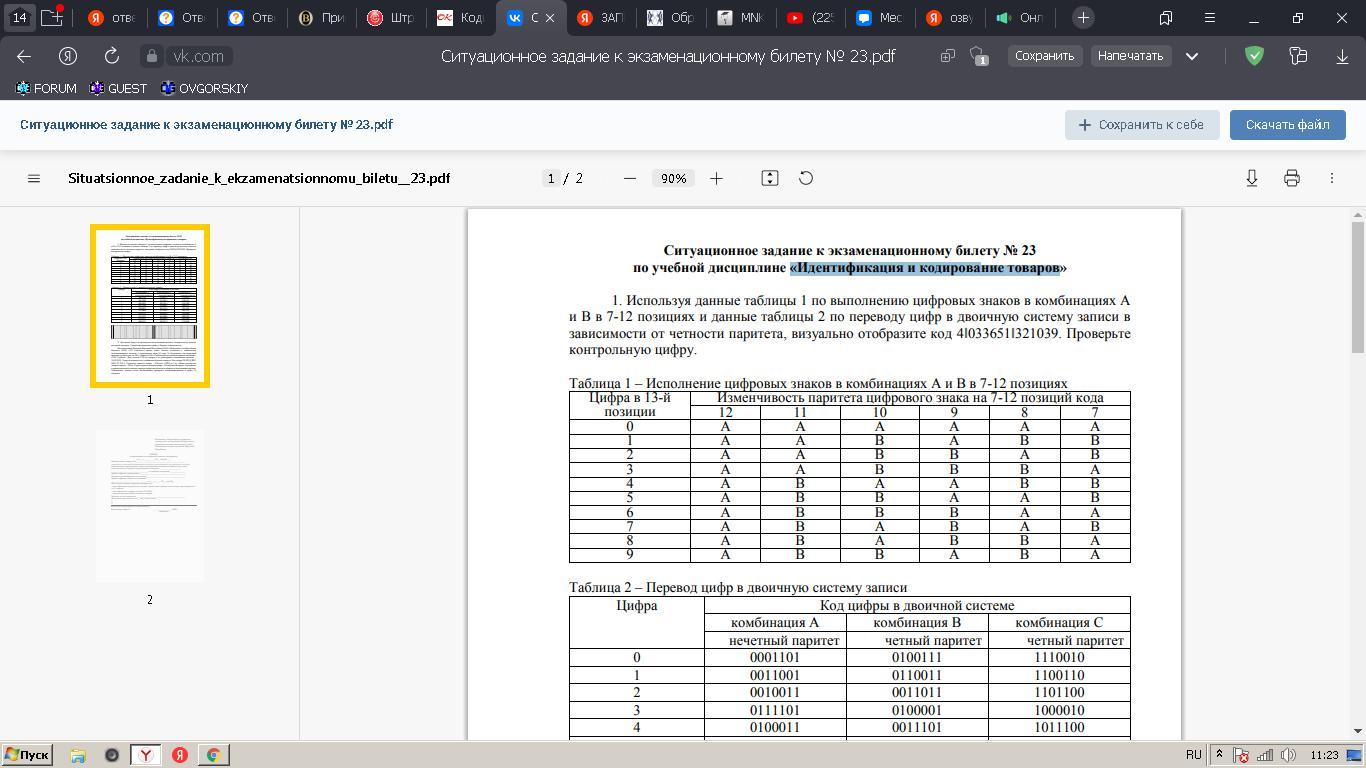Open the FORUM bookmark

(x=46, y=88)
